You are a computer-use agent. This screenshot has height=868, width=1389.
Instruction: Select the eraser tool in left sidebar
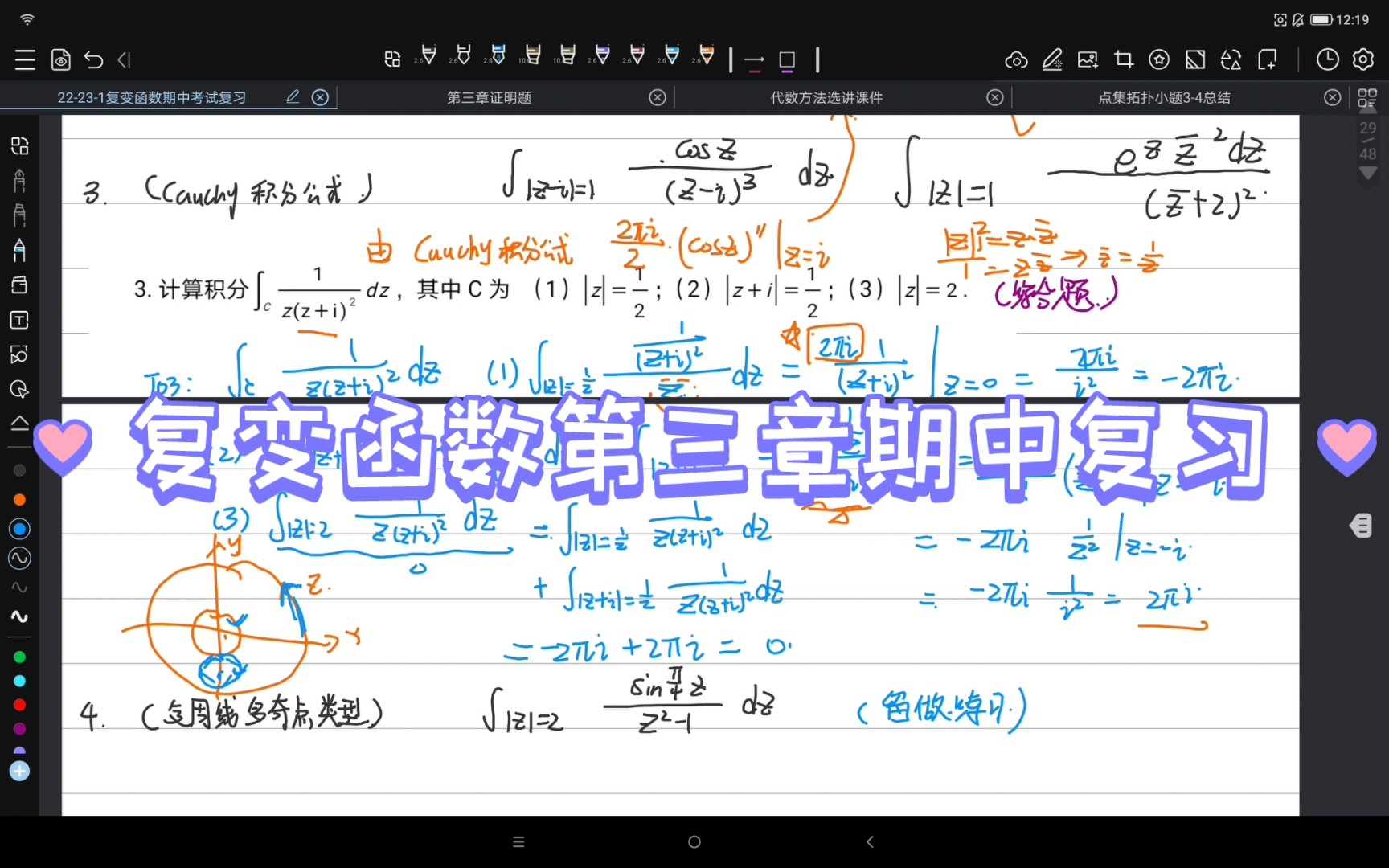(x=19, y=285)
